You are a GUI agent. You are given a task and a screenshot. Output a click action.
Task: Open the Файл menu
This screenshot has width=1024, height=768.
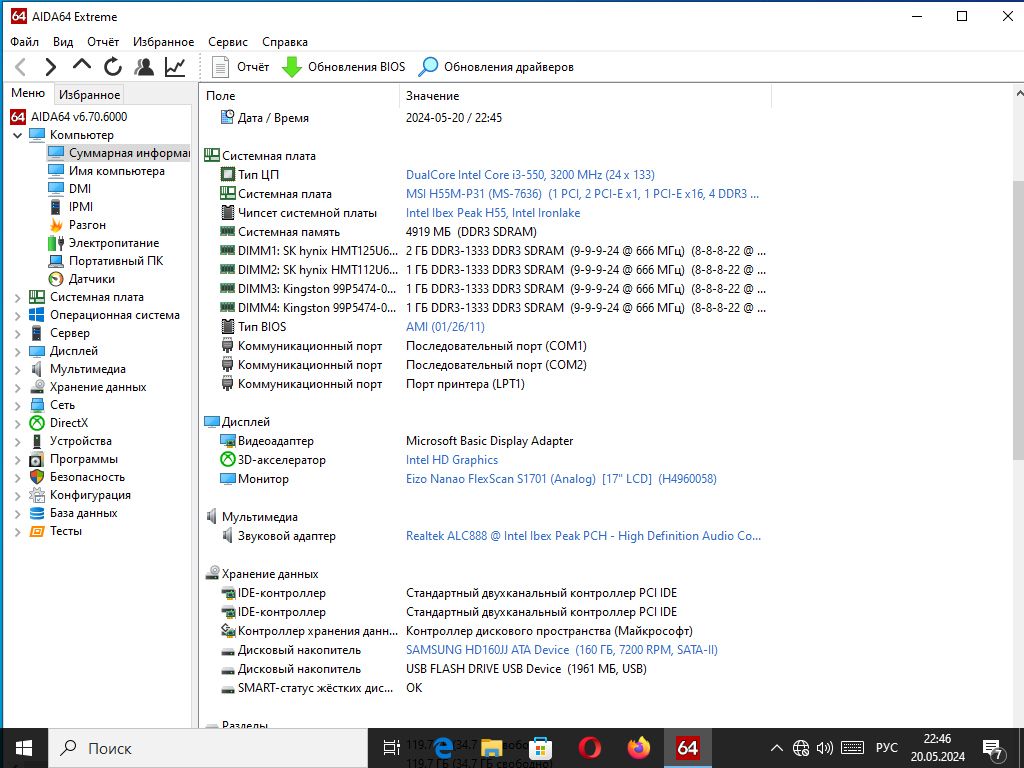tap(24, 42)
